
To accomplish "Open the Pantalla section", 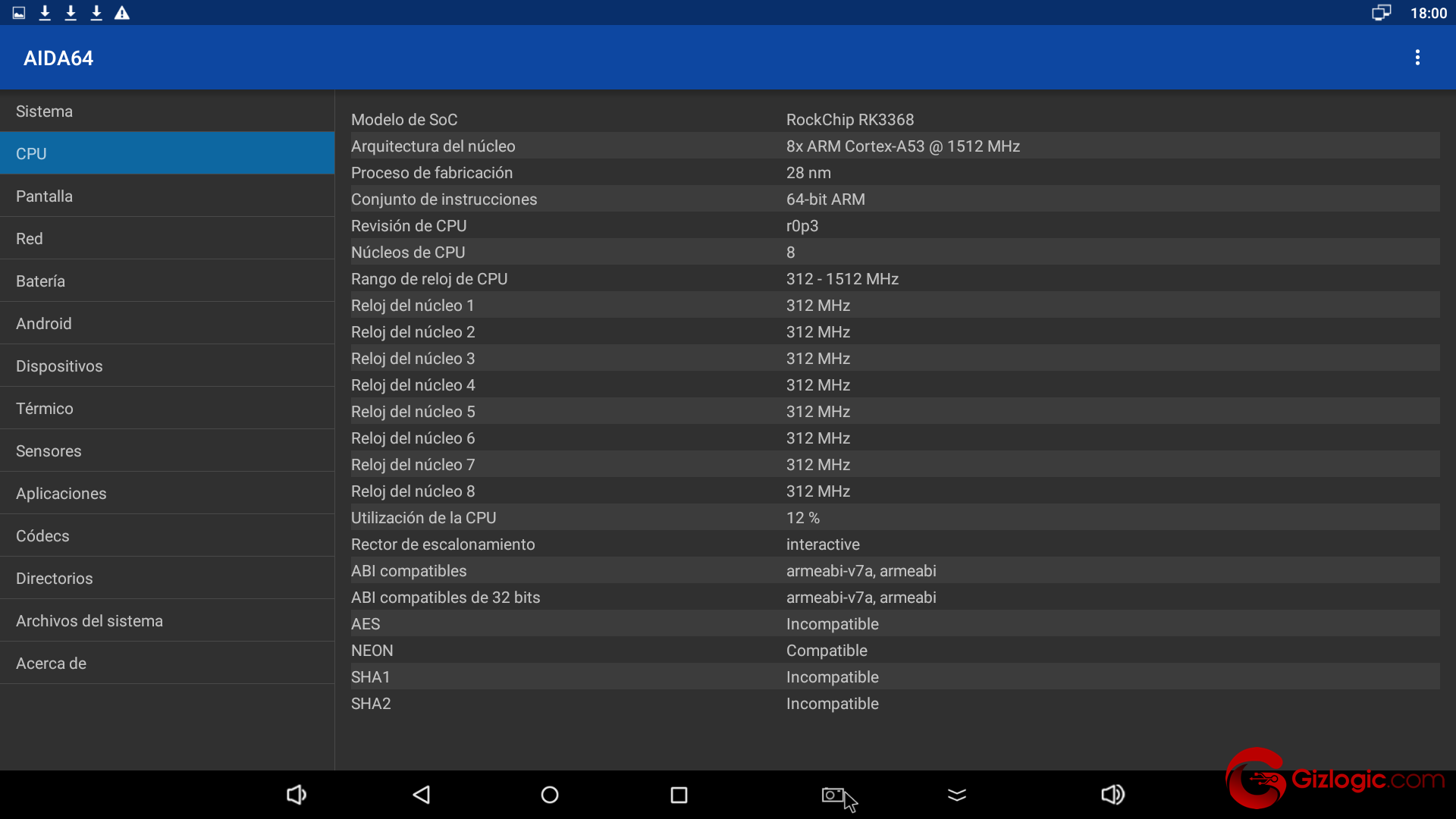I will tap(167, 196).
